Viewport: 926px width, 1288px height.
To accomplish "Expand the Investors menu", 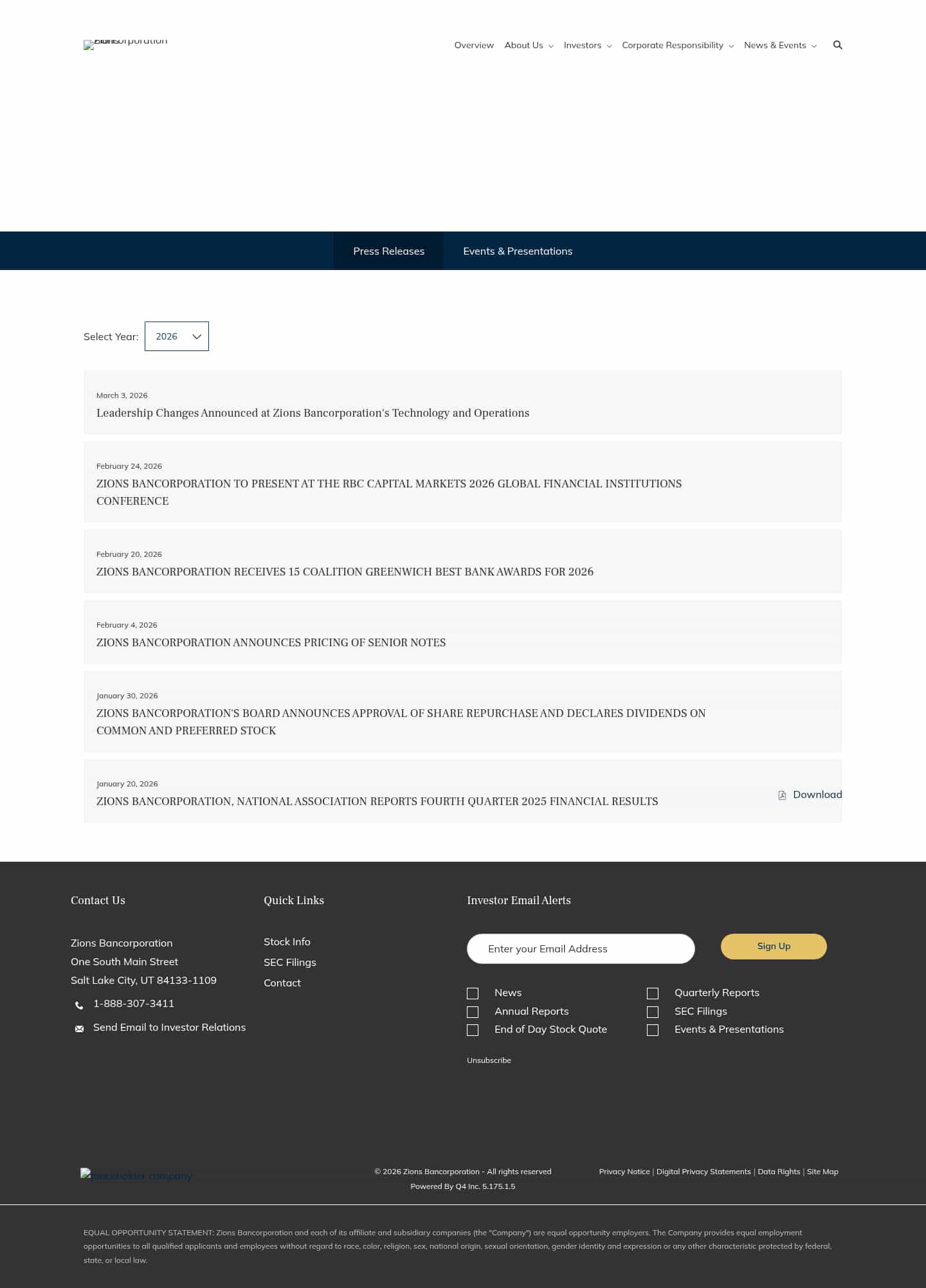I will pos(588,45).
